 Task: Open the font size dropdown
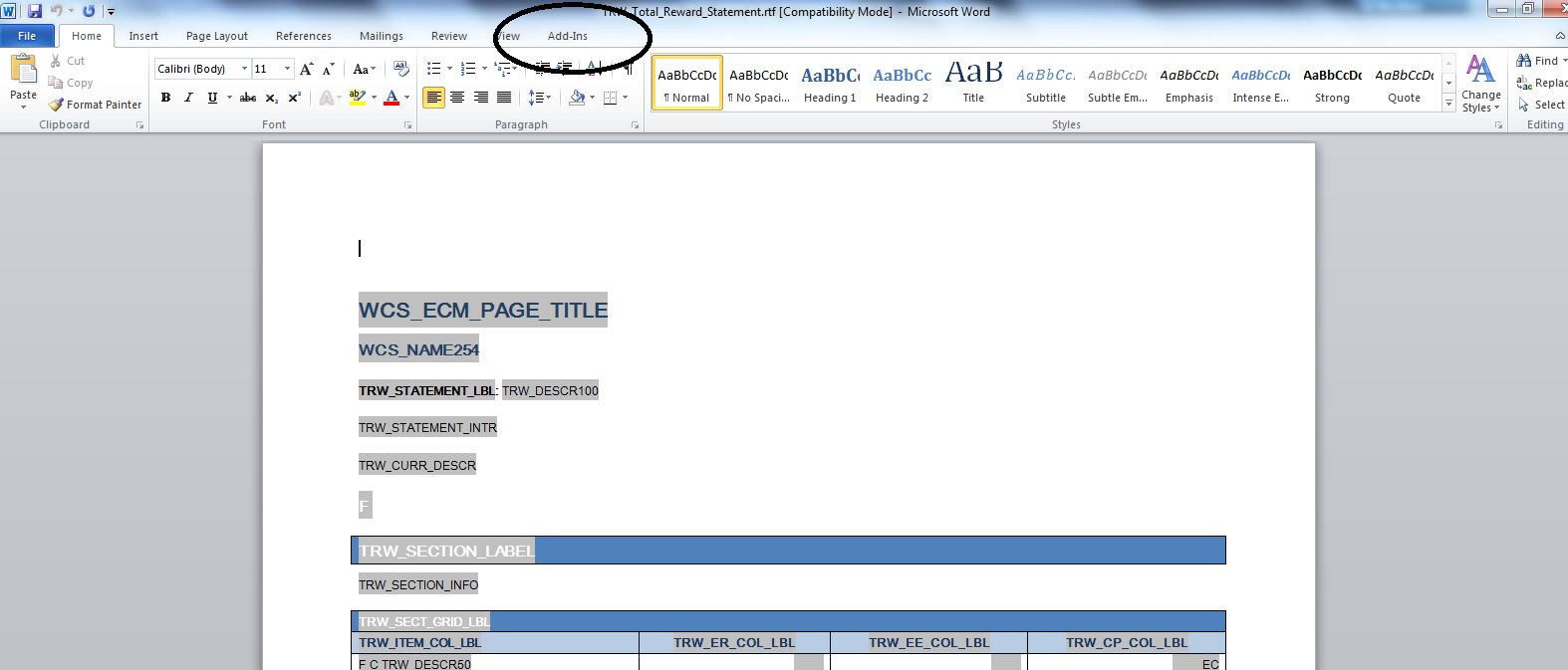point(288,69)
